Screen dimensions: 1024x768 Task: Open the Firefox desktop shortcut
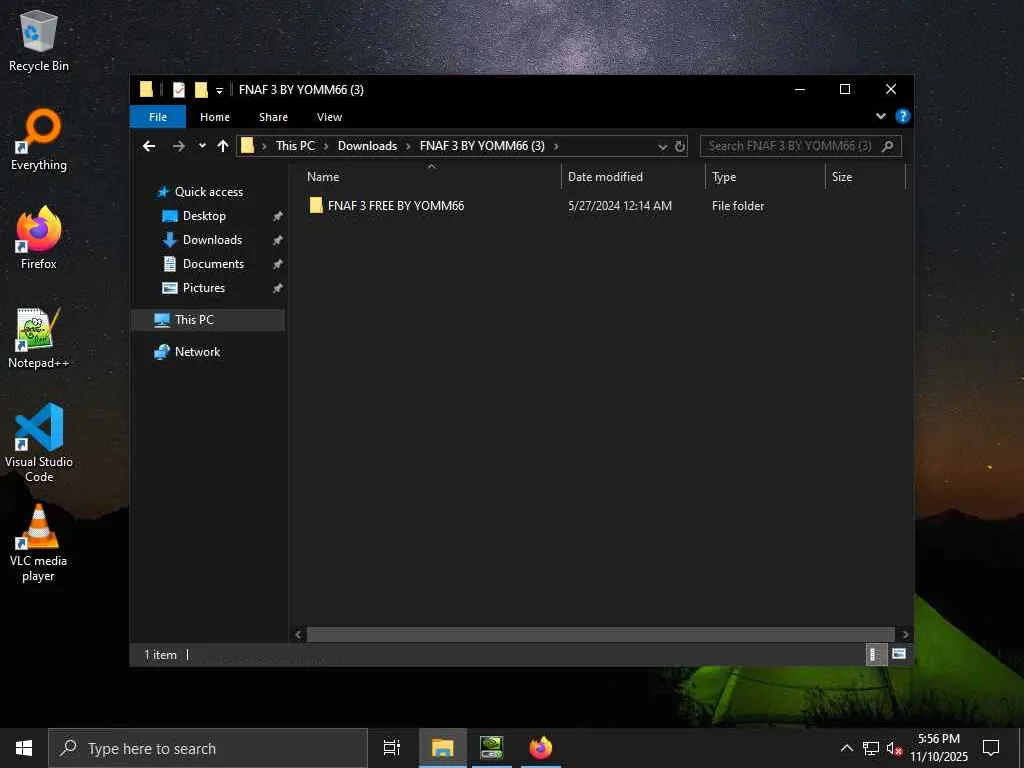pyautogui.click(x=39, y=238)
